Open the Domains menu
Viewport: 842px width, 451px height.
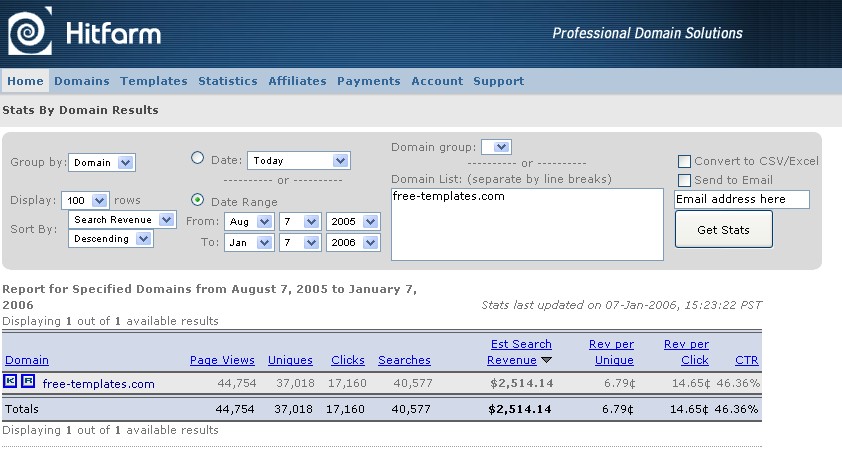pyautogui.click(x=82, y=81)
